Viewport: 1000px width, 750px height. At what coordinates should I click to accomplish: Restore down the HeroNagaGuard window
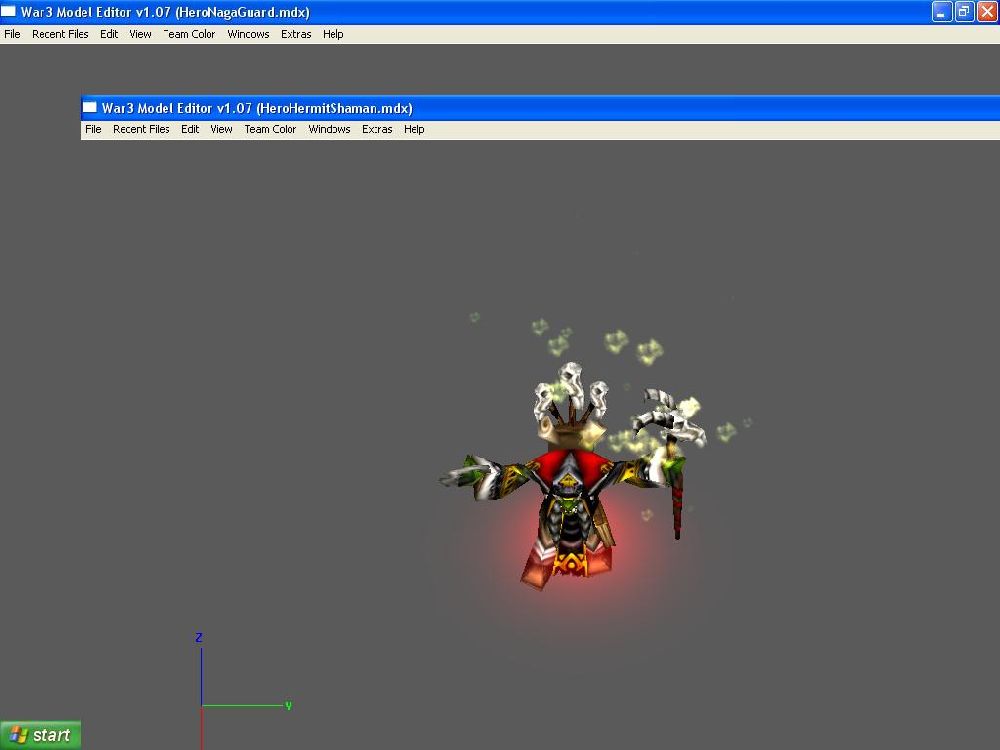click(x=964, y=11)
